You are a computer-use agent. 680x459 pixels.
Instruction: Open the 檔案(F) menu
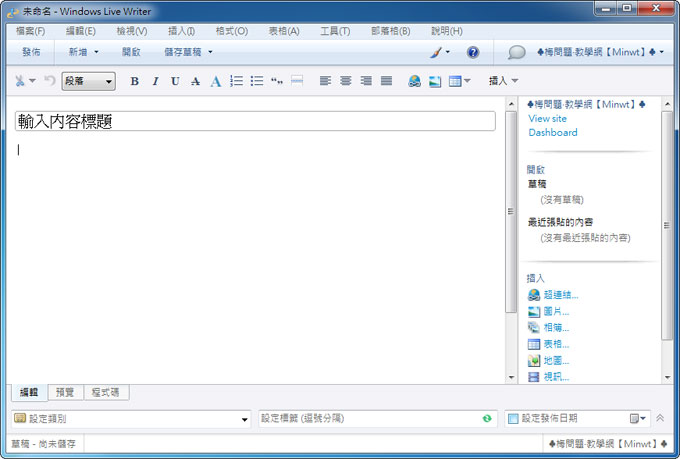(30, 31)
